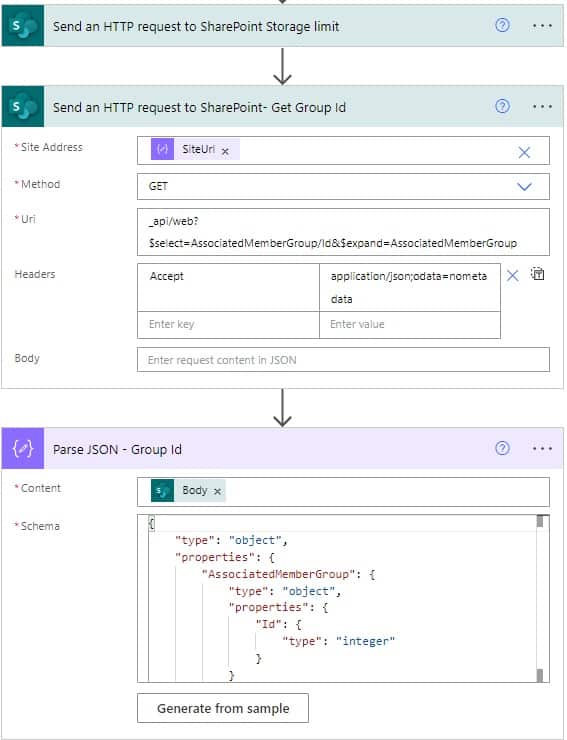Click the Content field in Parse JSON
Image resolution: width=567 pixels, height=740 pixels.
[343, 492]
